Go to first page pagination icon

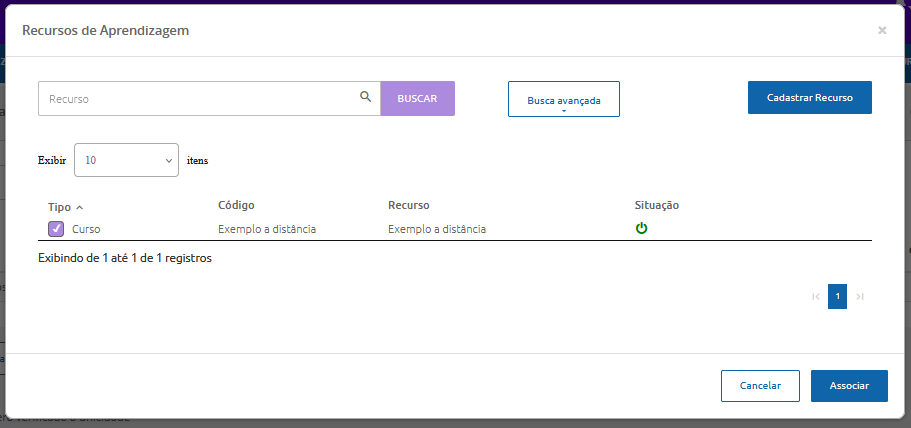(815, 296)
